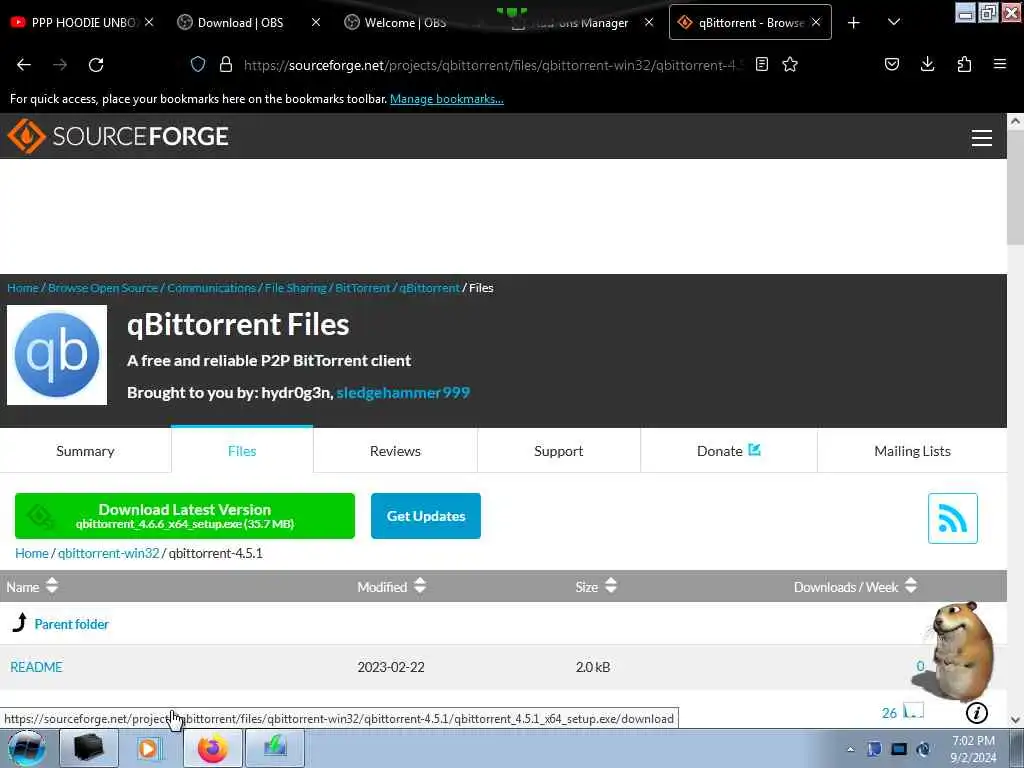This screenshot has height=768, width=1024.
Task: Open File Sharing breadcrumb link
Action: tap(295, 288)
